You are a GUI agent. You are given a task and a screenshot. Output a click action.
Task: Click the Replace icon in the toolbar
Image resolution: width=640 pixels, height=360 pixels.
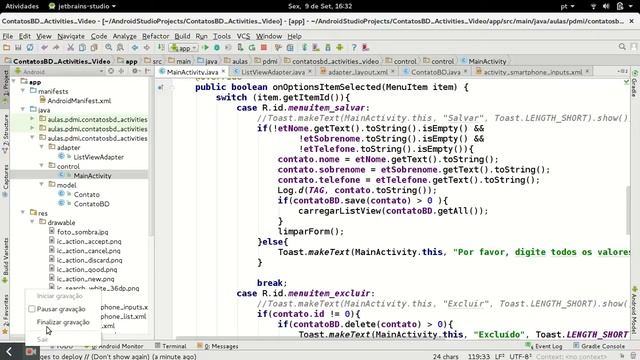click(120, 48)
